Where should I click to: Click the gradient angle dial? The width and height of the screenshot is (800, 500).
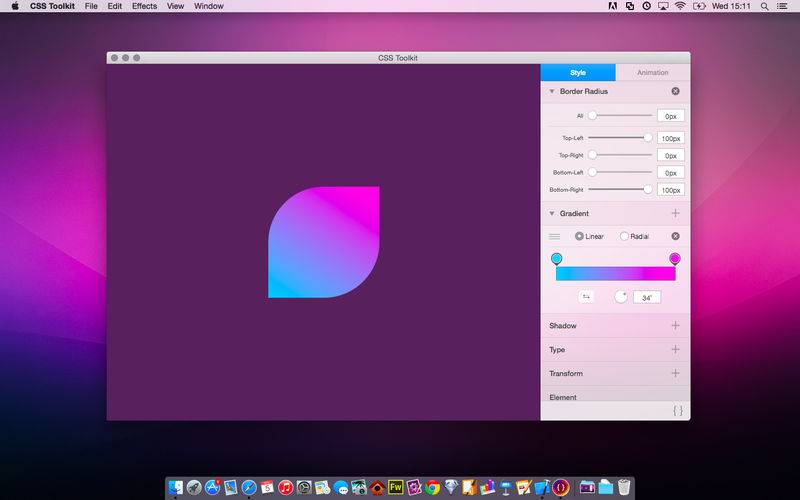[x=620, y=296]
